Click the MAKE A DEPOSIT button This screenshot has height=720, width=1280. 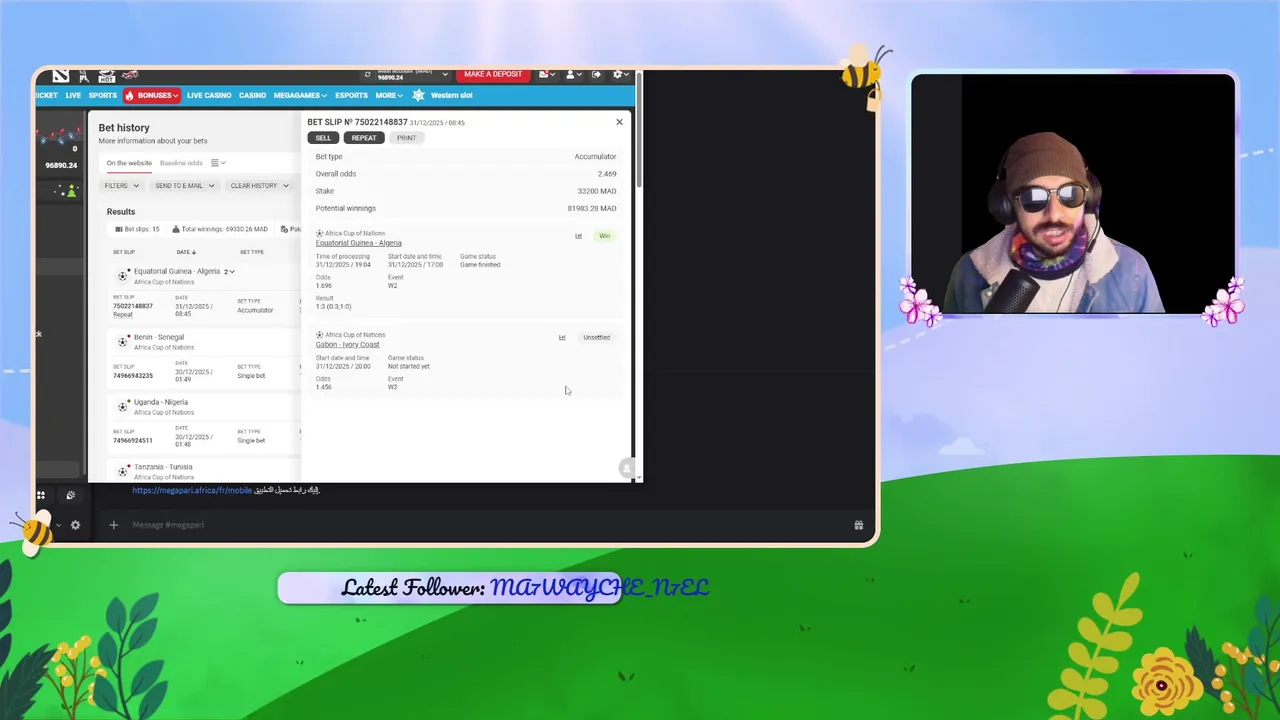(x=493, y=74)
